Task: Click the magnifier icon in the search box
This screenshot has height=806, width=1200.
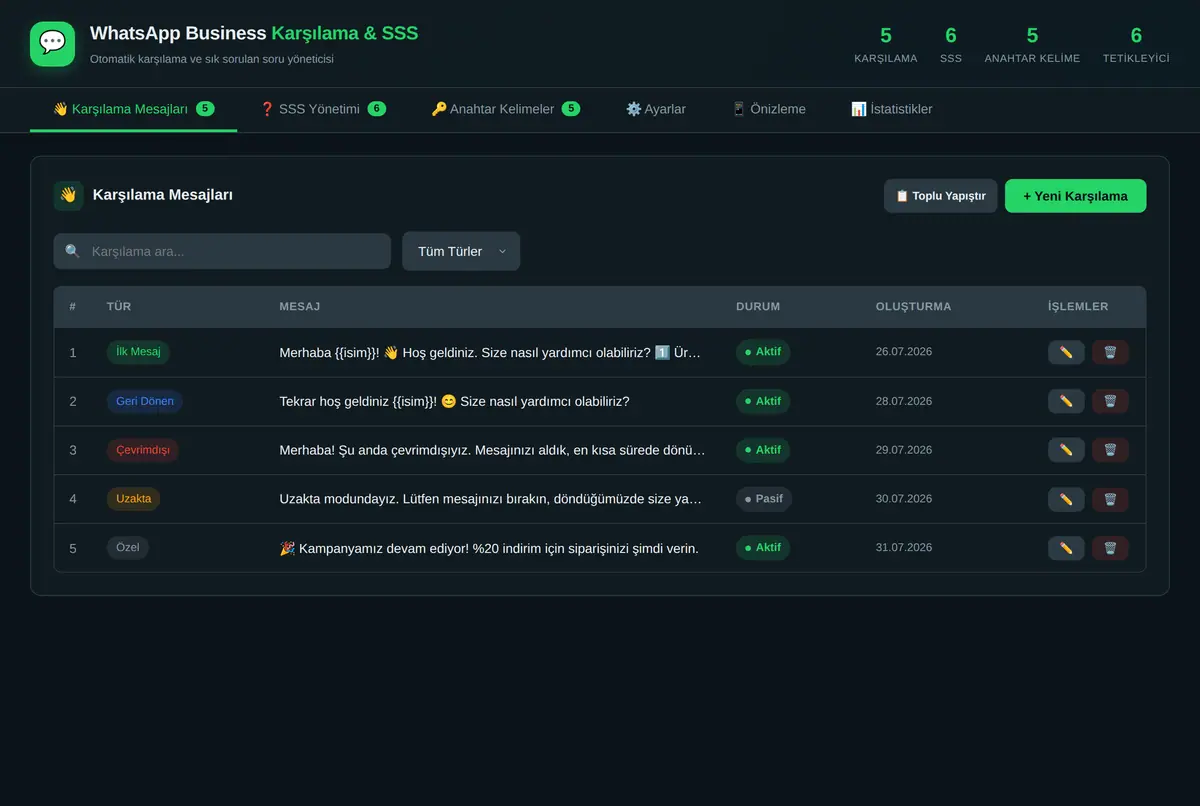Action: click(x=72, y=252)
